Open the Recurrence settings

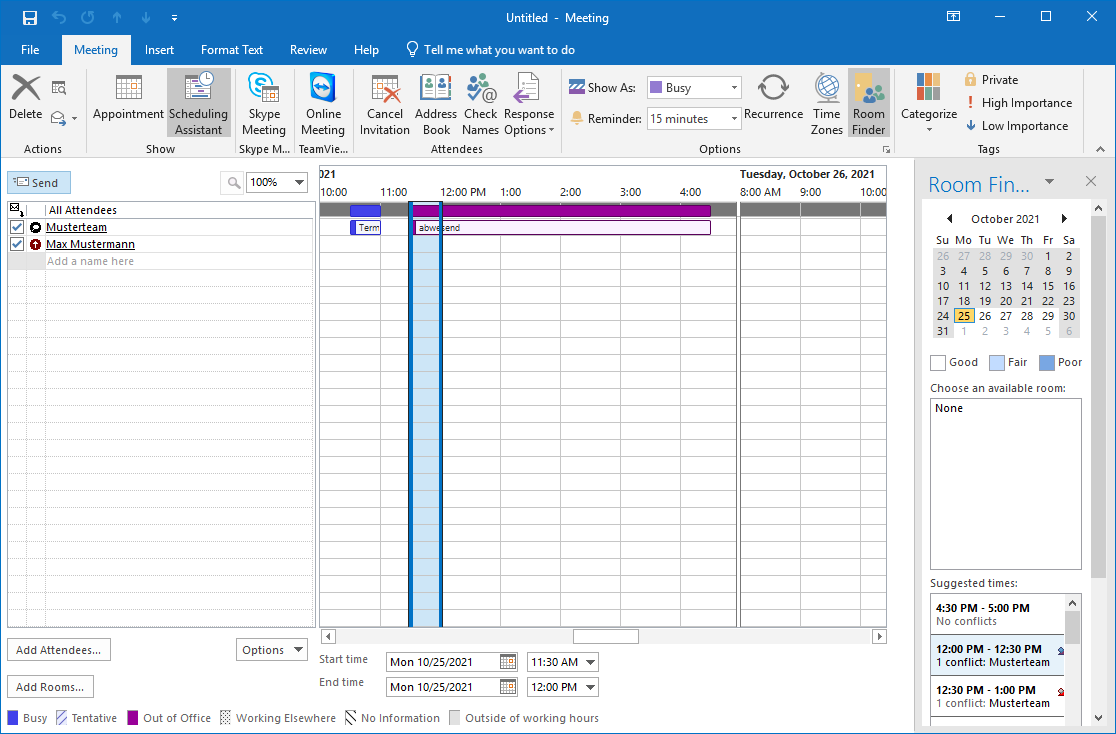[773, 102]
